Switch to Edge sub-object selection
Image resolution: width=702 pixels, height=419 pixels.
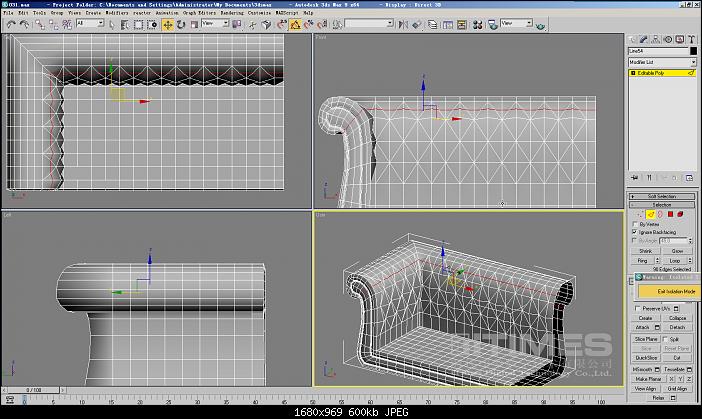[652, 214]
